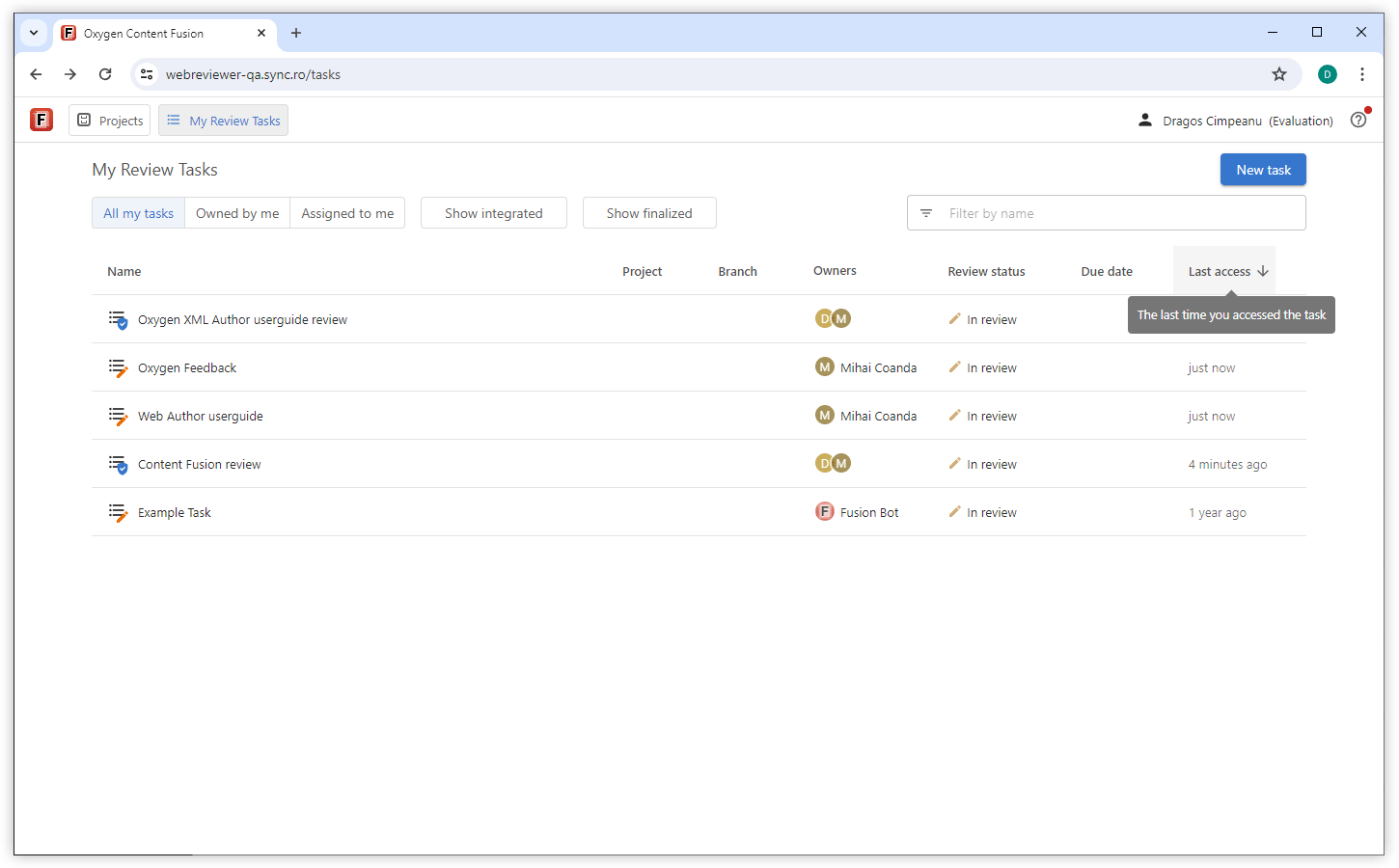Toggle Show finalized tasks

[649, 213]
